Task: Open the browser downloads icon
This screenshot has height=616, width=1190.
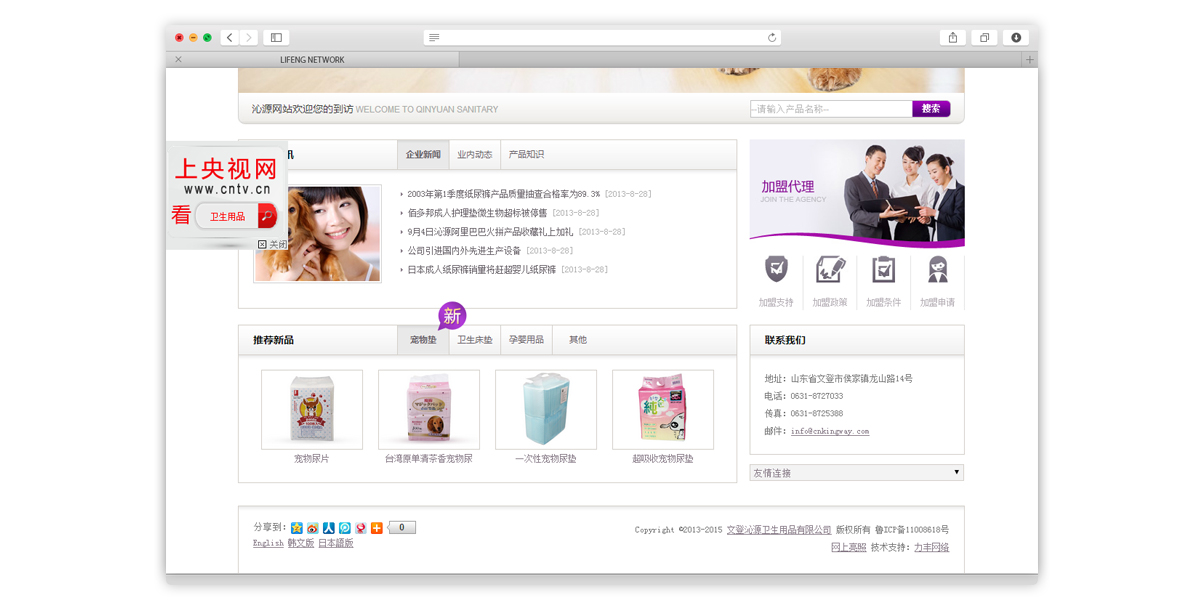Action: [1016, 38]
